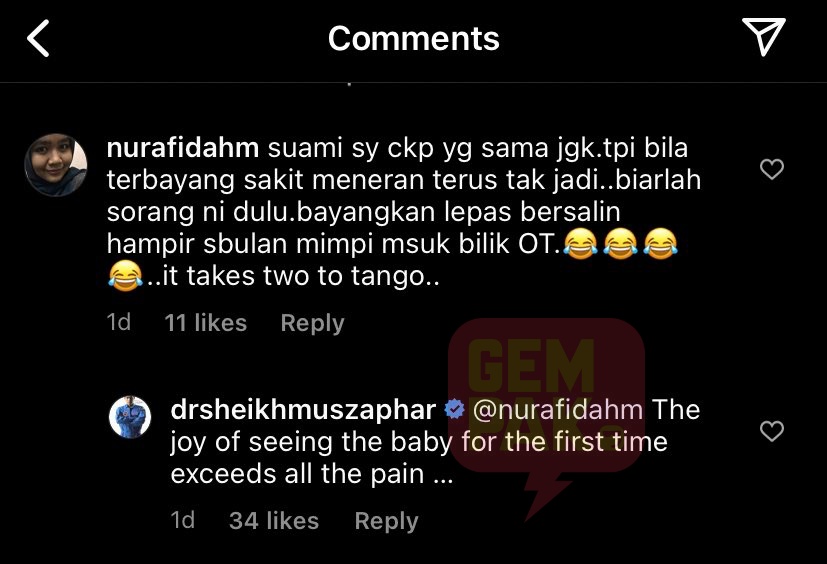Click the laughing emoji row in comment
This screenshot has height=564, width=827.
(620, 244)
